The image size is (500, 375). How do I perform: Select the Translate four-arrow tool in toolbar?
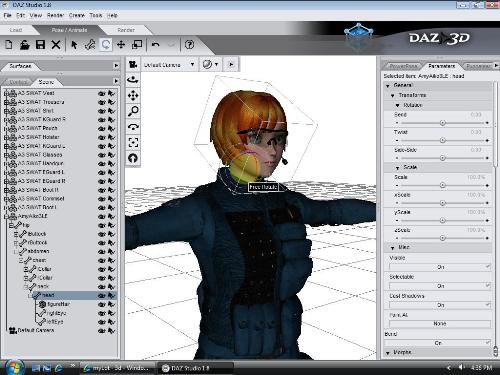[x=121, y=44]
